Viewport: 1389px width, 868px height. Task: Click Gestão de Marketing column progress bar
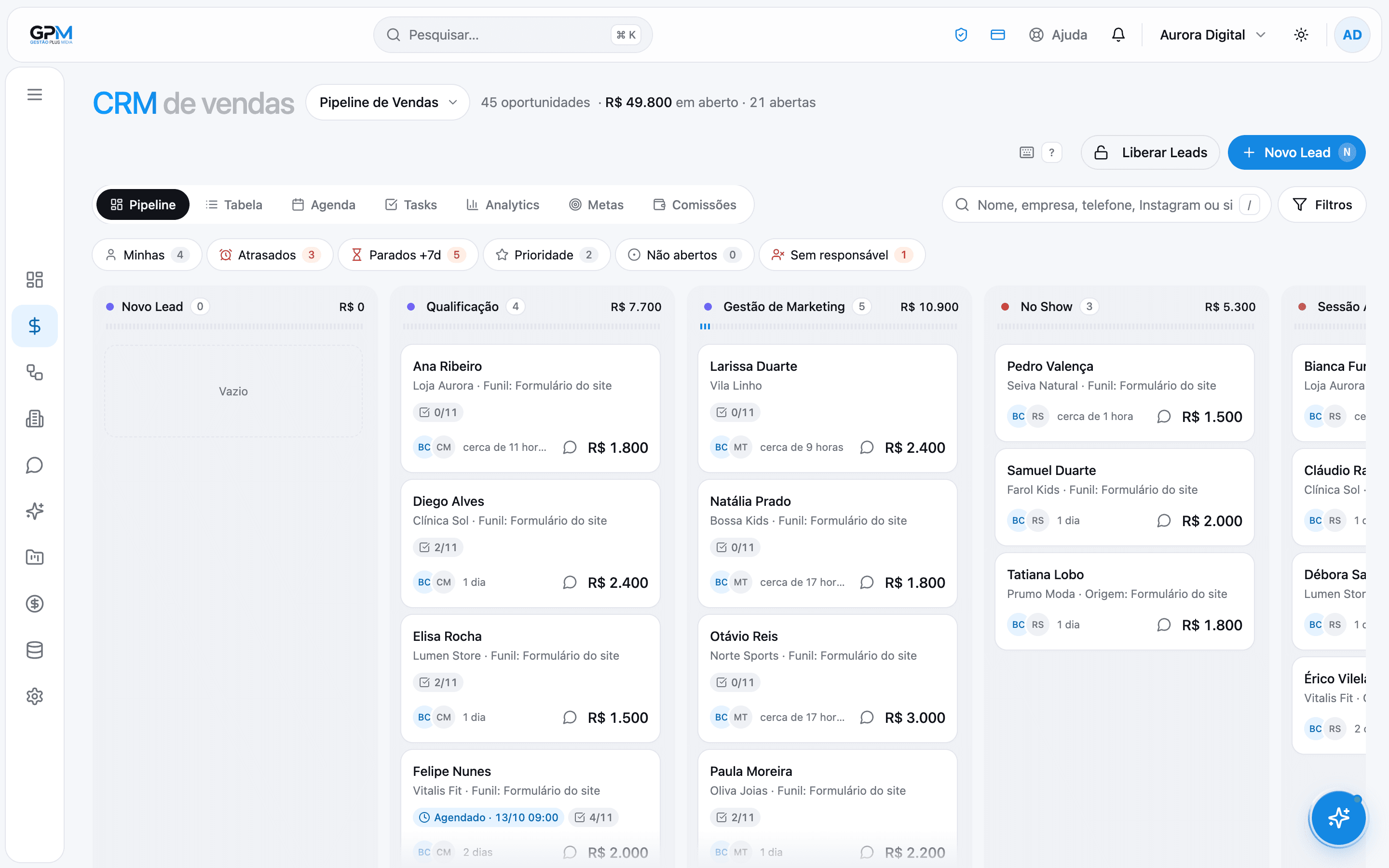tap(828, 326)
